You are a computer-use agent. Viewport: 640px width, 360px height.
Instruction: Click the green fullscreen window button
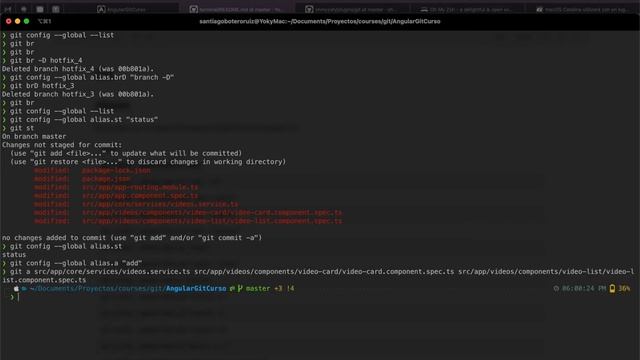tap(27, 21)
